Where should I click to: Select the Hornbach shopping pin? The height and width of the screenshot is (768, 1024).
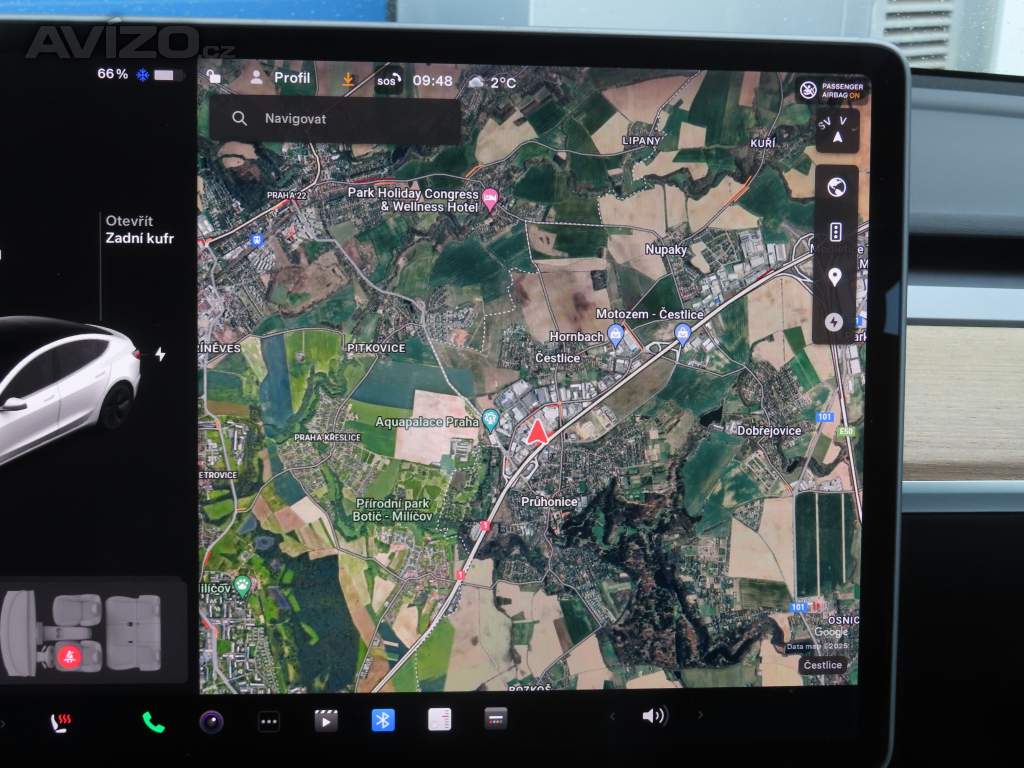(615, 335)
